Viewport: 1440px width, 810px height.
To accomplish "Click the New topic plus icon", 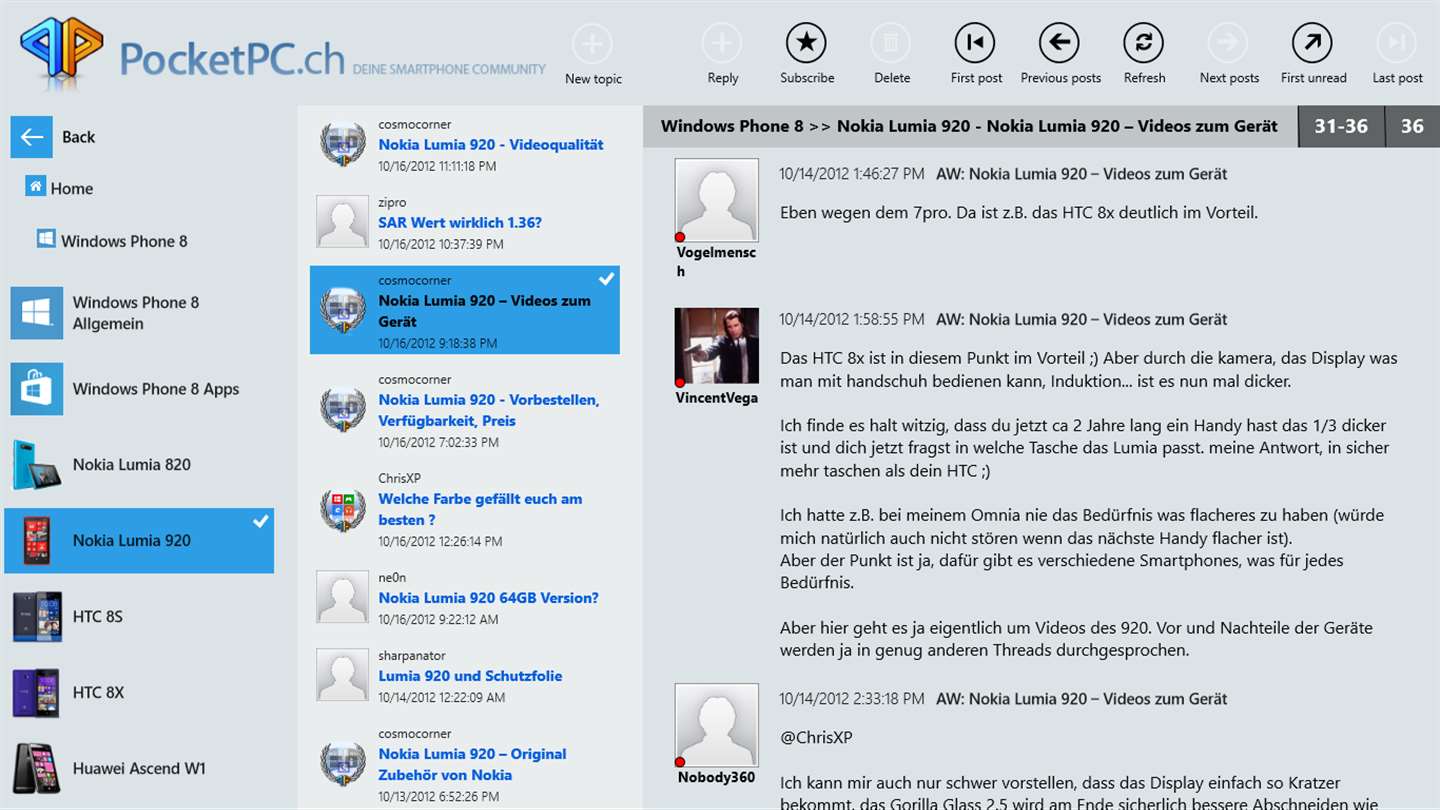I will point(592,44).
